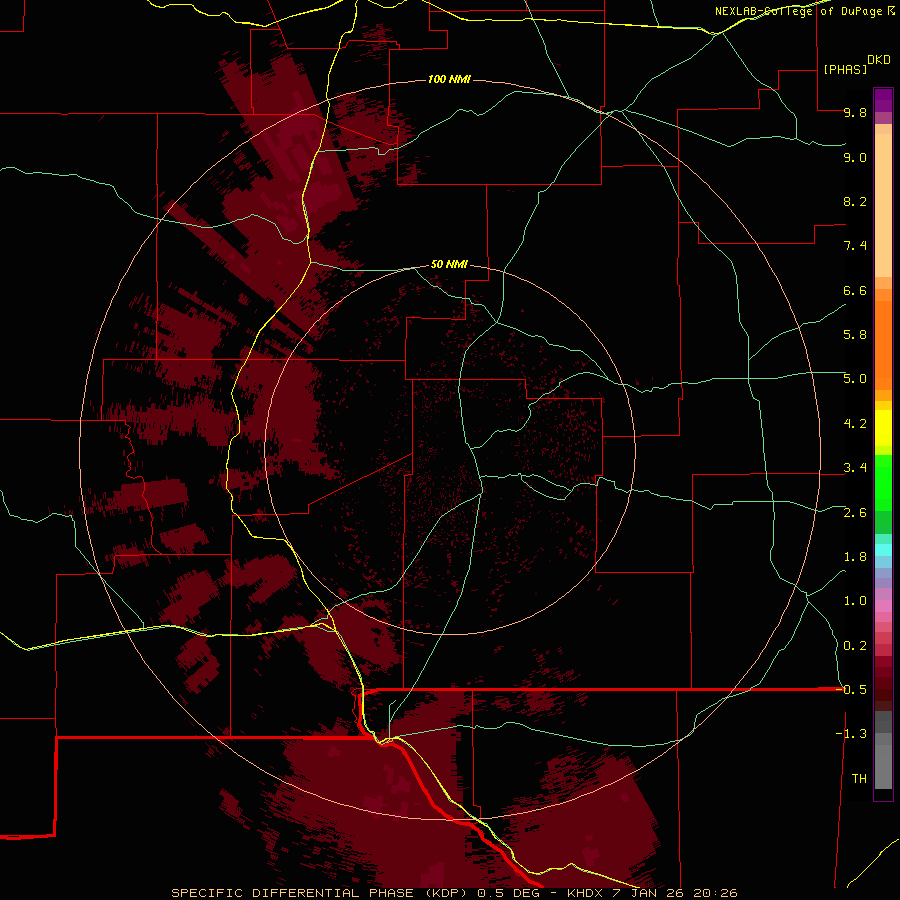Viewport: 900px width, 900px height.
Task: Click the 20:26 timestamp in the caption
Action: point(715,893)
